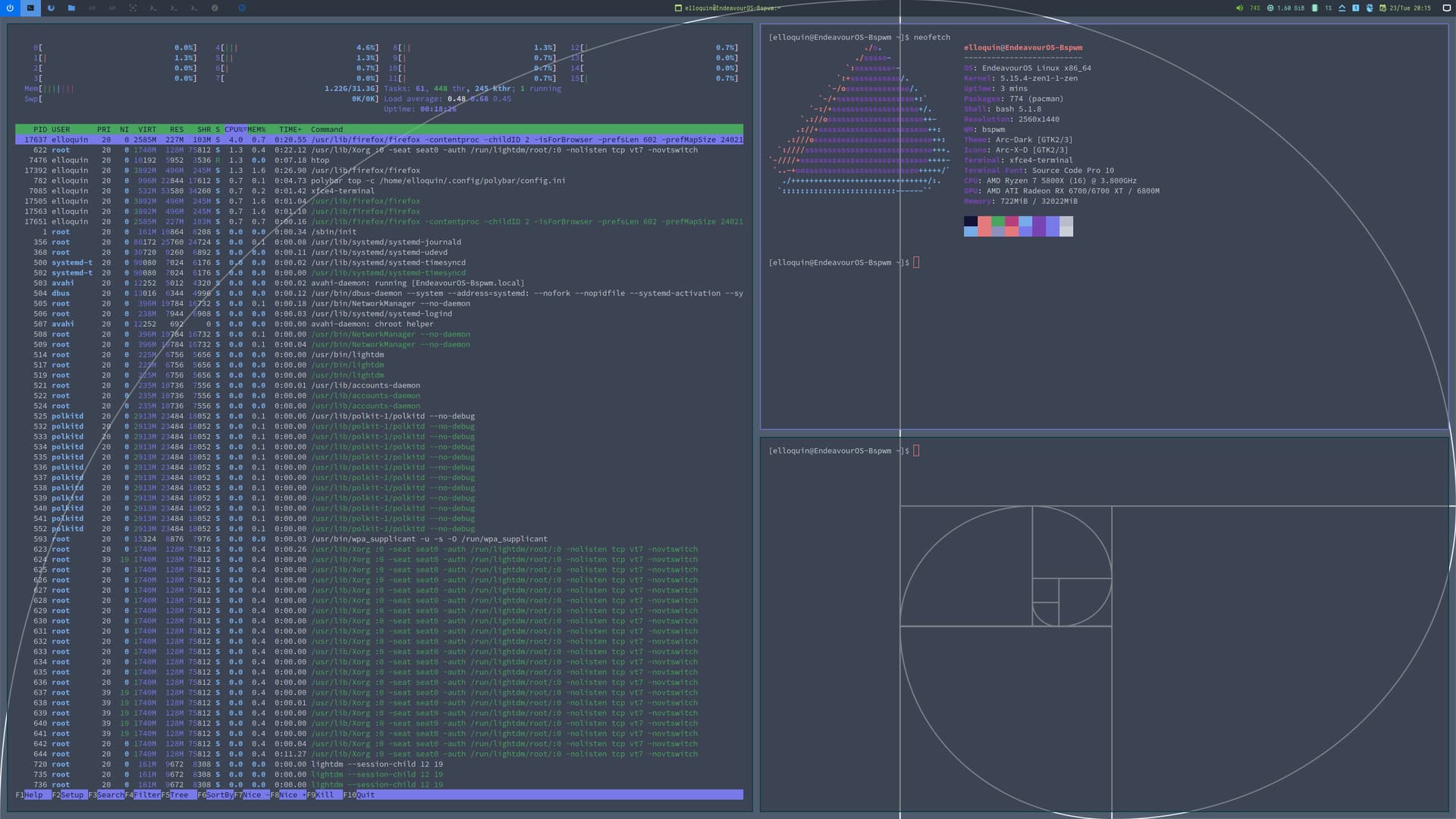Select the dbus-daemon process row
1456x819 pixels.
click(x=379, y=293)
